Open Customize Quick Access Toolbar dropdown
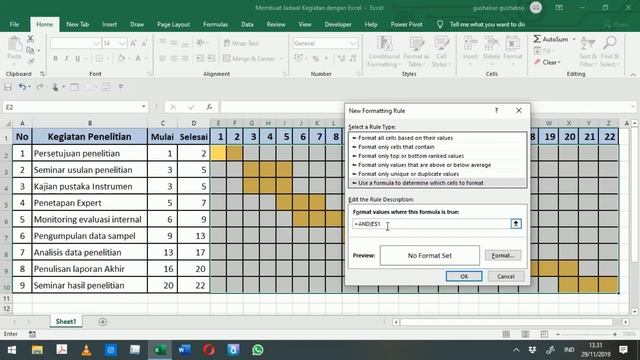 [x=120, y=87]
